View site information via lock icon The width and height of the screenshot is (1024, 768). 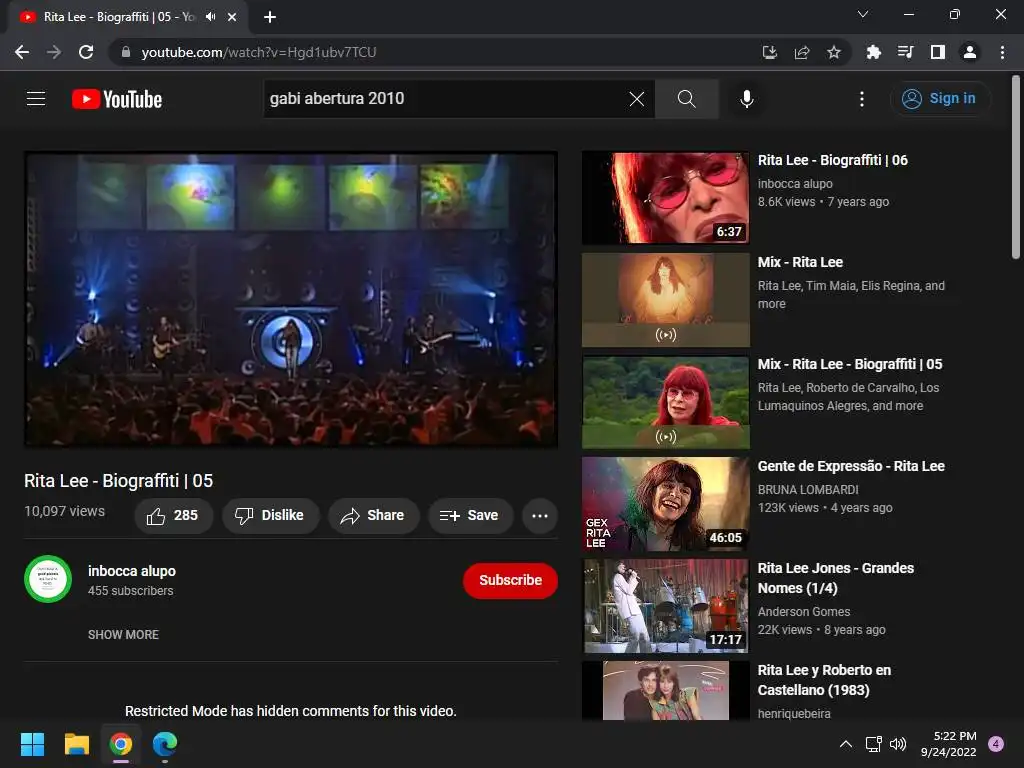pos(125,52)
